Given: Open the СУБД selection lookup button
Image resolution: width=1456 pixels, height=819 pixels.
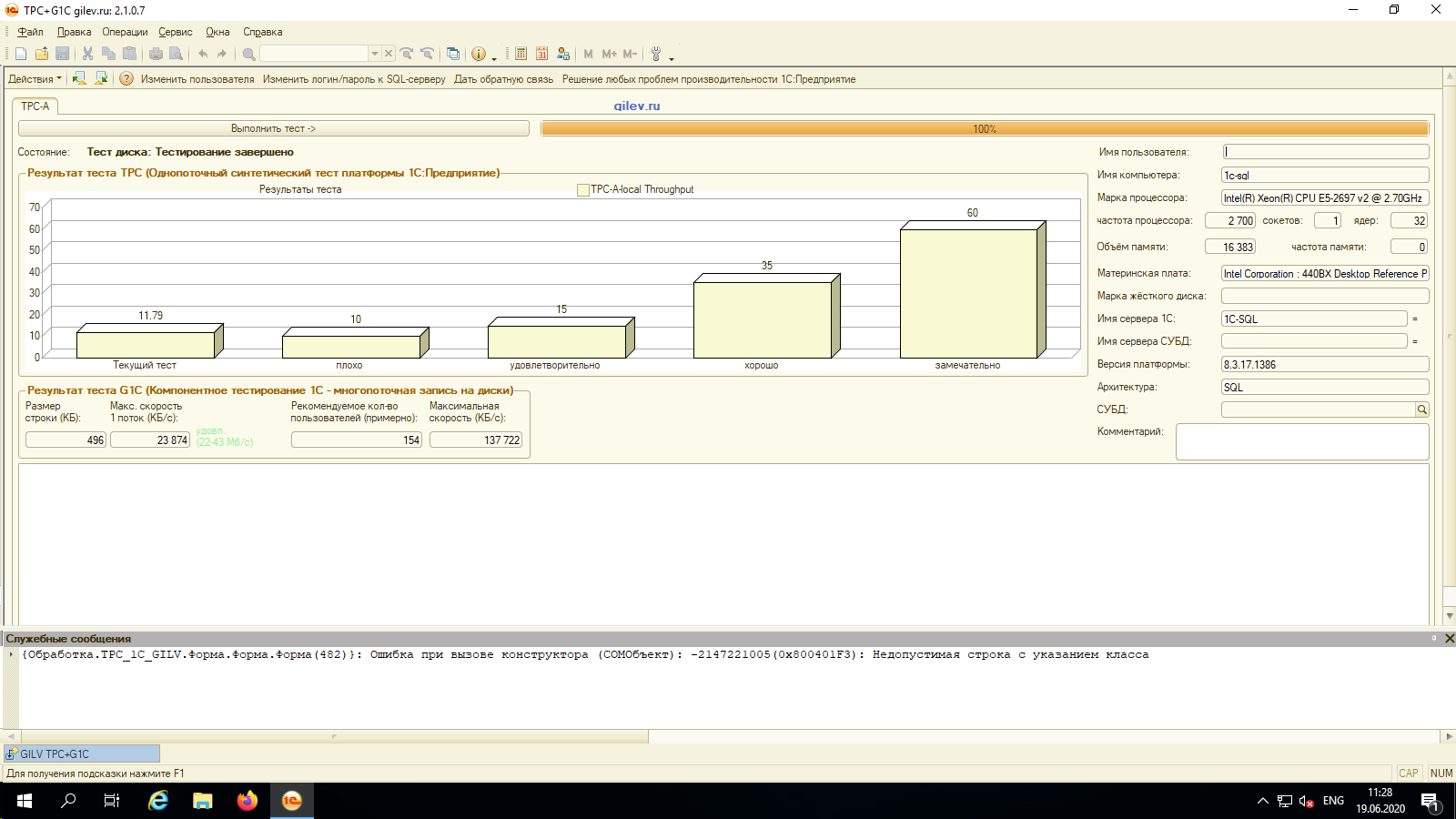Looking at the screenshot, I should pyautogui.click(x=1422, y=409).
